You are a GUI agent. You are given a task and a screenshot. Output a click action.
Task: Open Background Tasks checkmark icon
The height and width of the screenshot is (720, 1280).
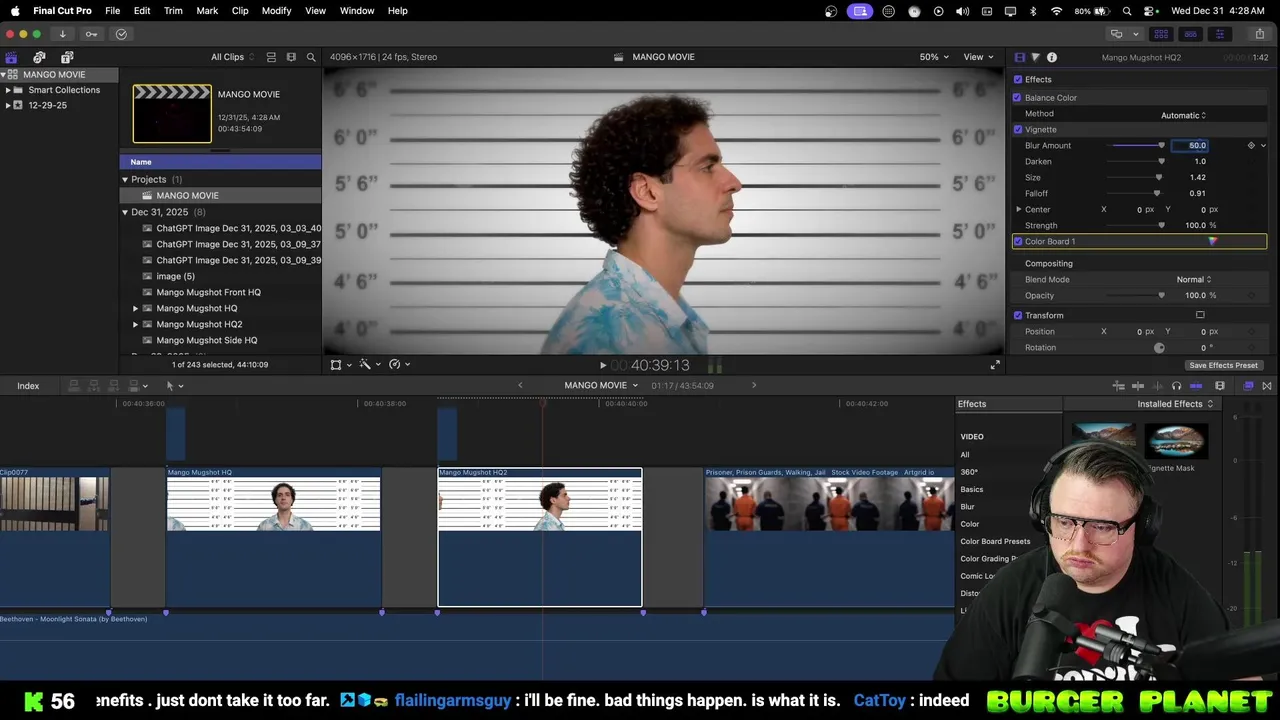tap(121, 34)
